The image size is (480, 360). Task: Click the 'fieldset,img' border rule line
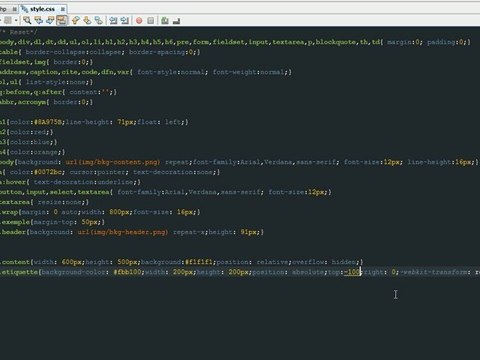coord(46,62)
